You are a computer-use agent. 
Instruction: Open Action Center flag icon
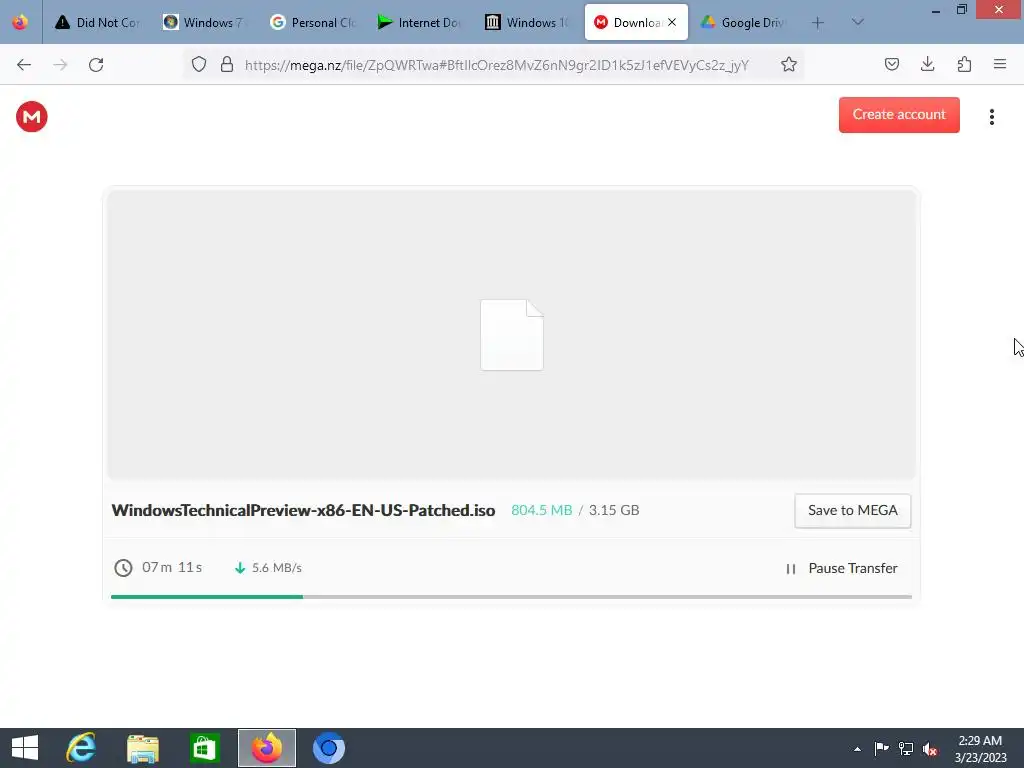tap(882, 749)
